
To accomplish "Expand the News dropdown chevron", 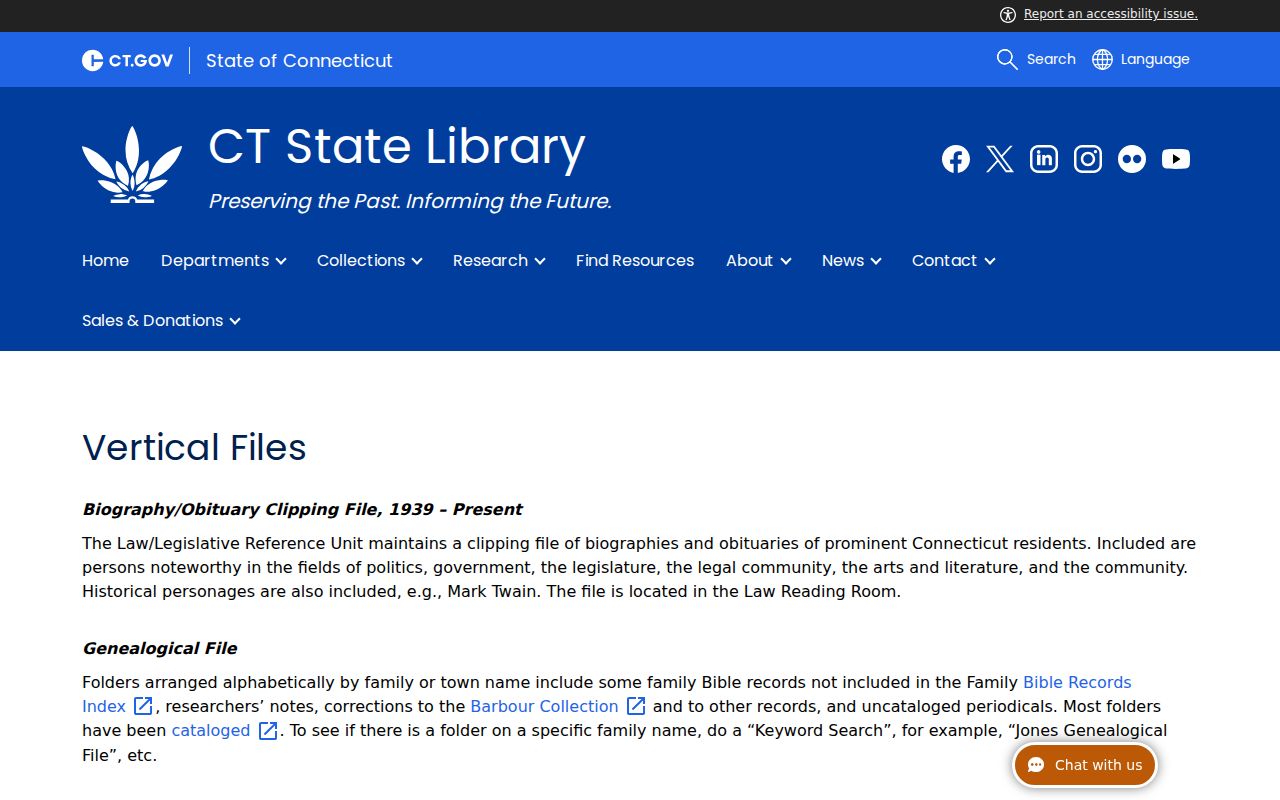I will click(x=876, y=261).
